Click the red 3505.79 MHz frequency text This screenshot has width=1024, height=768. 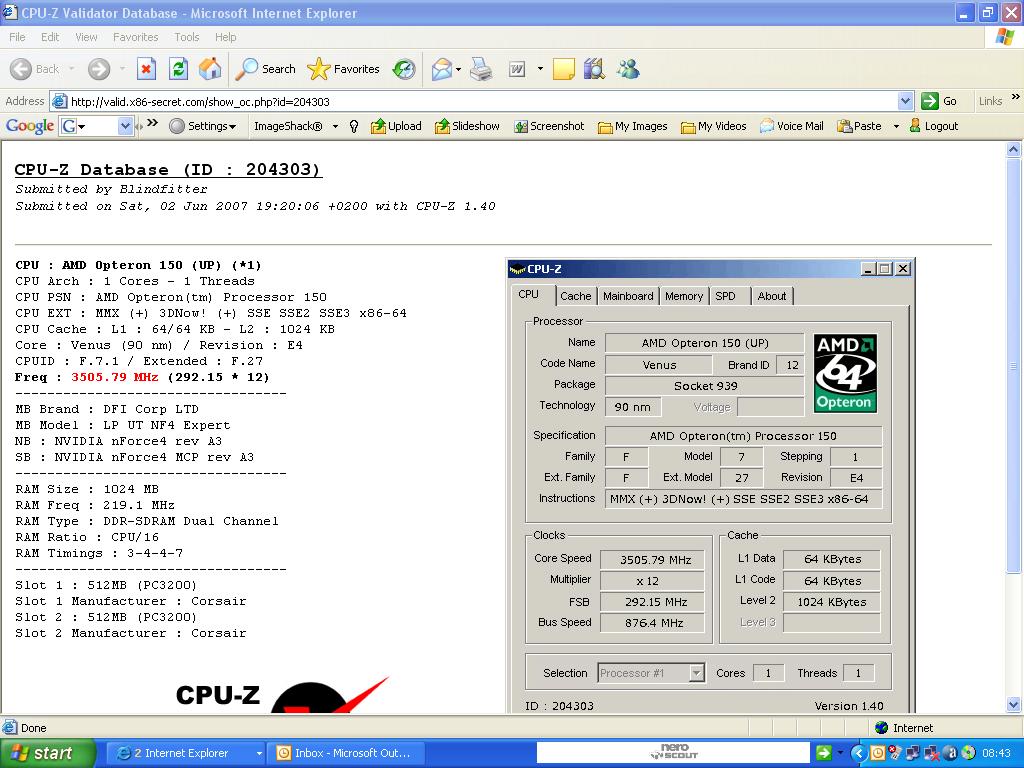(115, 377)
